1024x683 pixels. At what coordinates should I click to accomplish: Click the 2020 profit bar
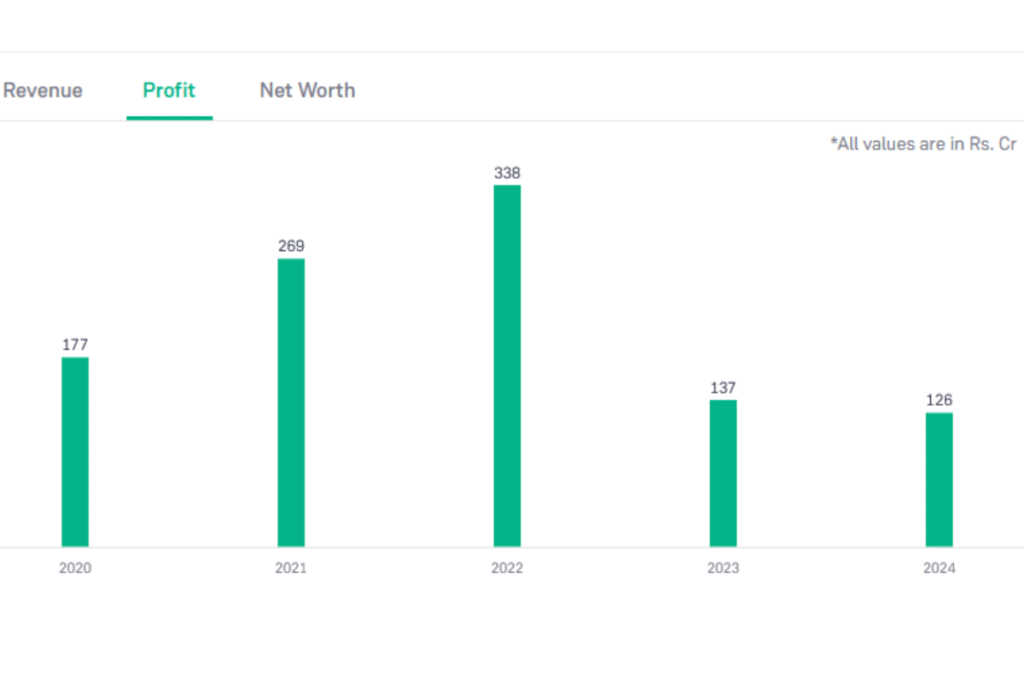tap(76, 450)
